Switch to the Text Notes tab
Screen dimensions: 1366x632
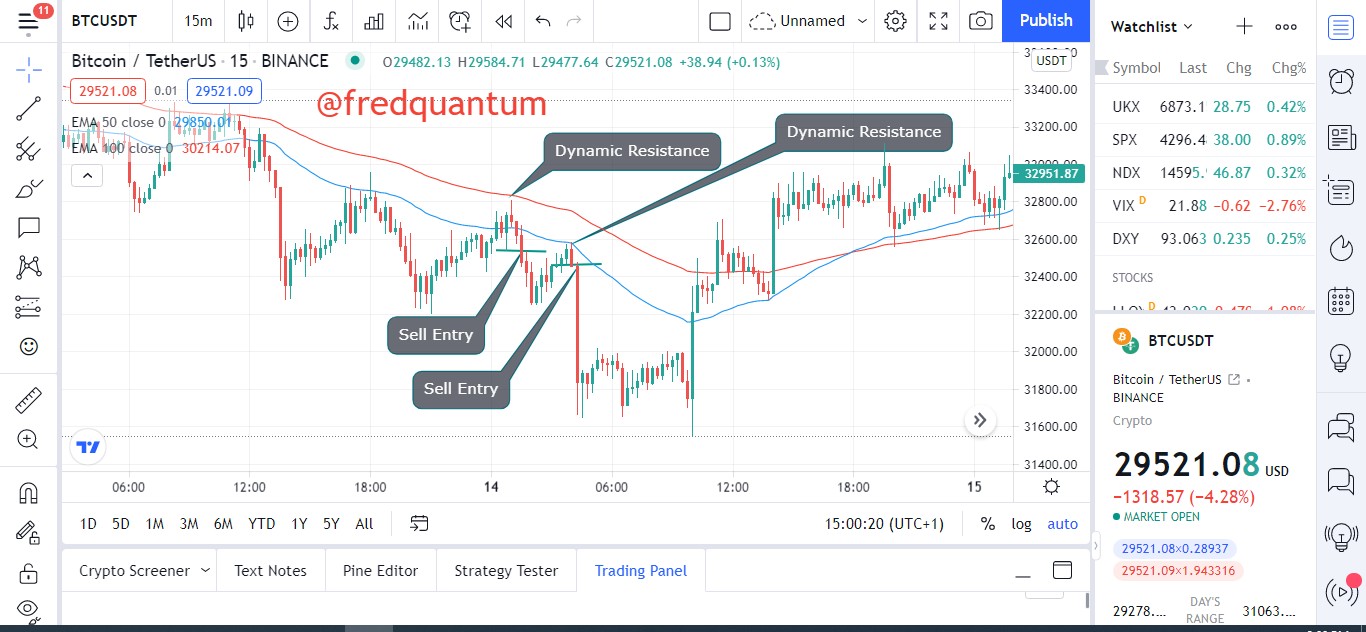click(x=270, y=571)
